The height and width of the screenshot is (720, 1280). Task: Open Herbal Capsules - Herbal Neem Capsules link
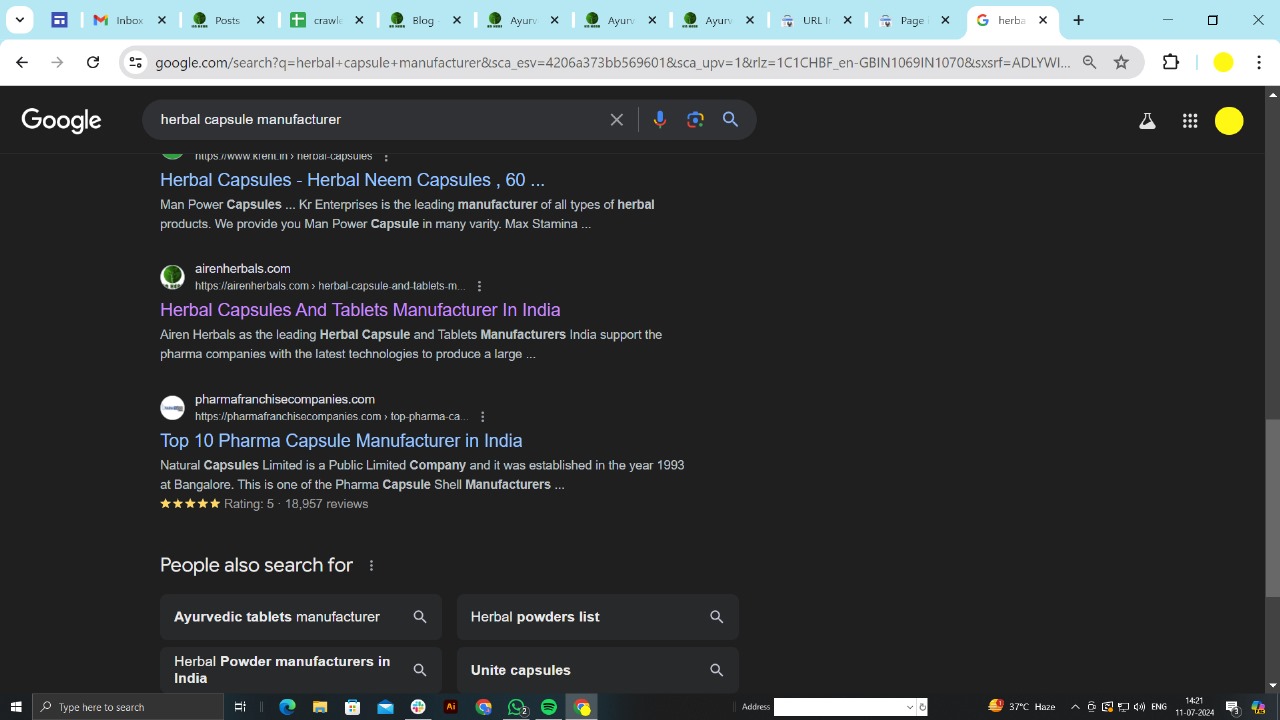[352, 180]
